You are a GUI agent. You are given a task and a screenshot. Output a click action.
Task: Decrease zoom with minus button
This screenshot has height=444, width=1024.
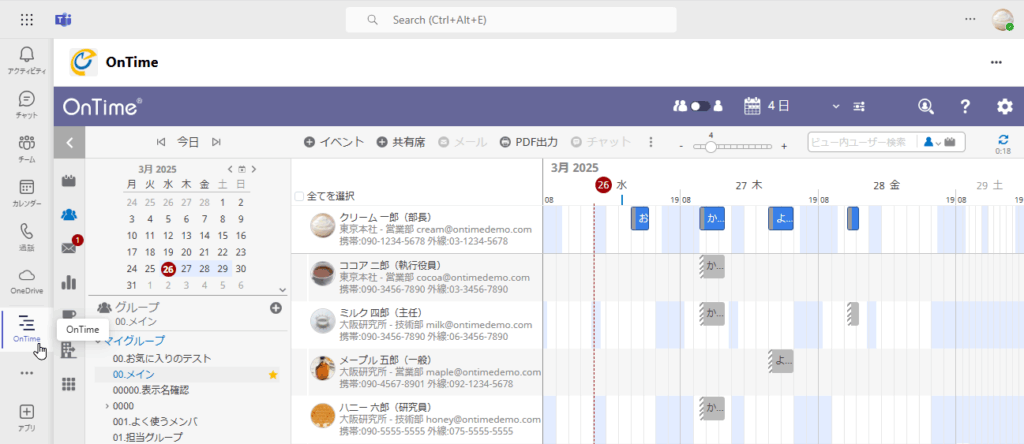tap(681, 146)
